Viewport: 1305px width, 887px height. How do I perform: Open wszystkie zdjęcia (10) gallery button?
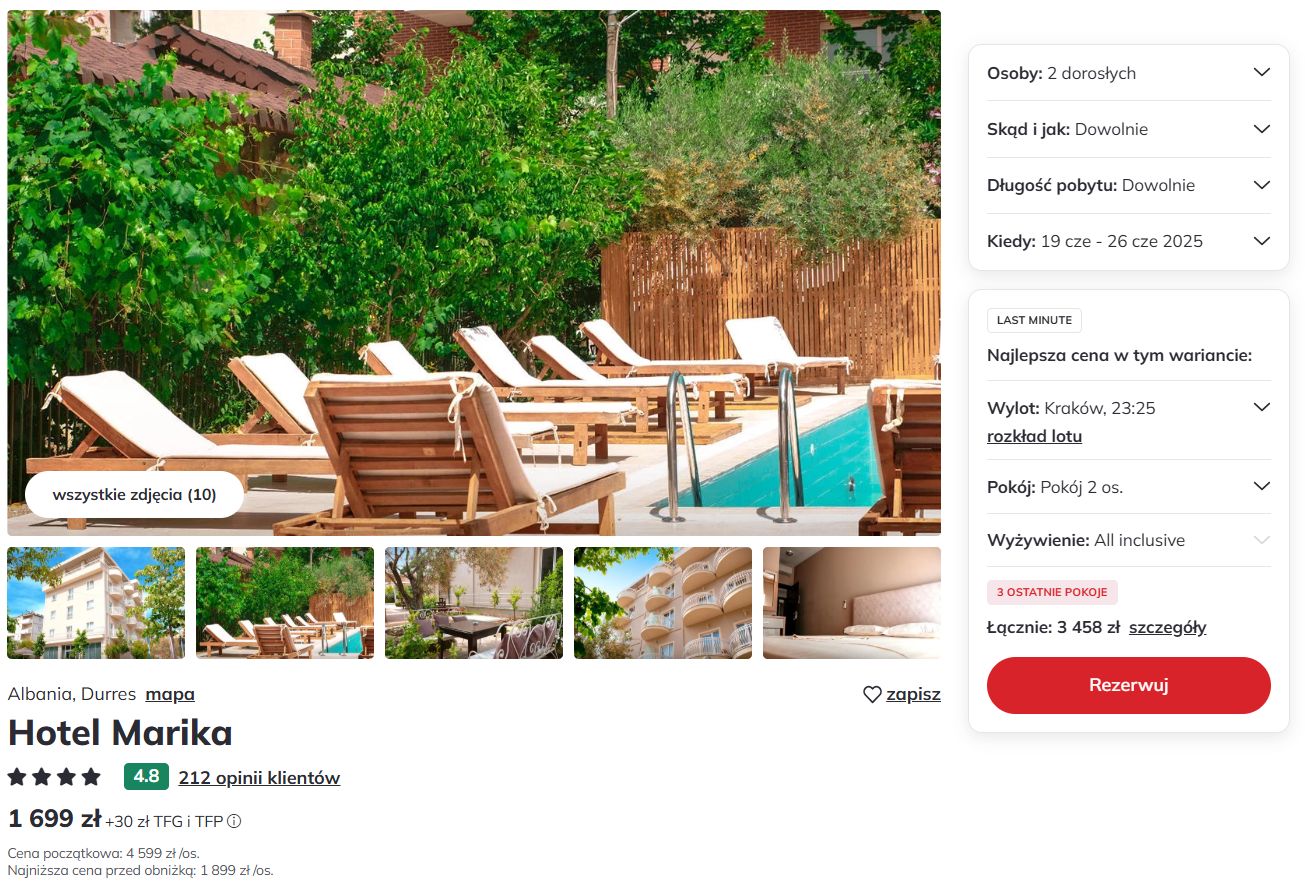tap(134, 494)
